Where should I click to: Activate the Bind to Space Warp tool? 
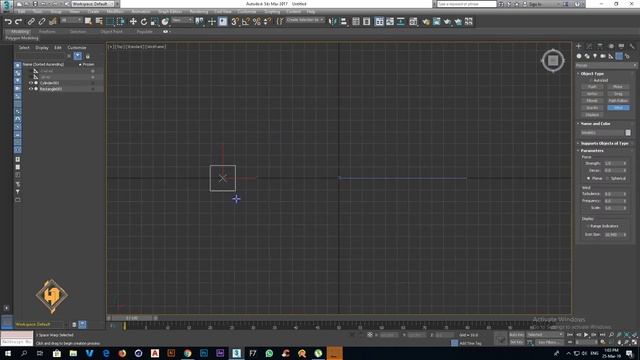point(53,22)
